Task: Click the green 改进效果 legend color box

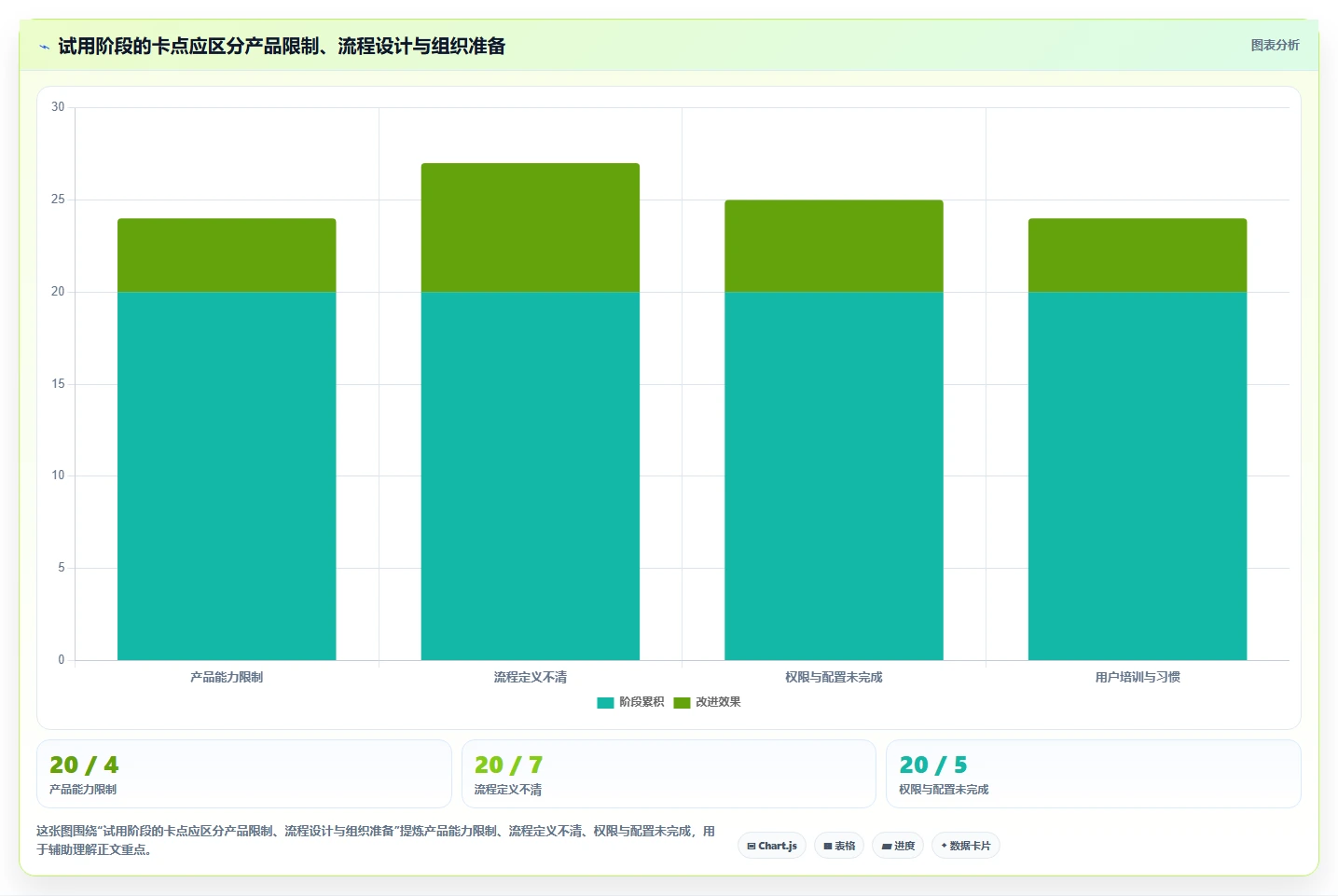Action: tap(682, 703)
